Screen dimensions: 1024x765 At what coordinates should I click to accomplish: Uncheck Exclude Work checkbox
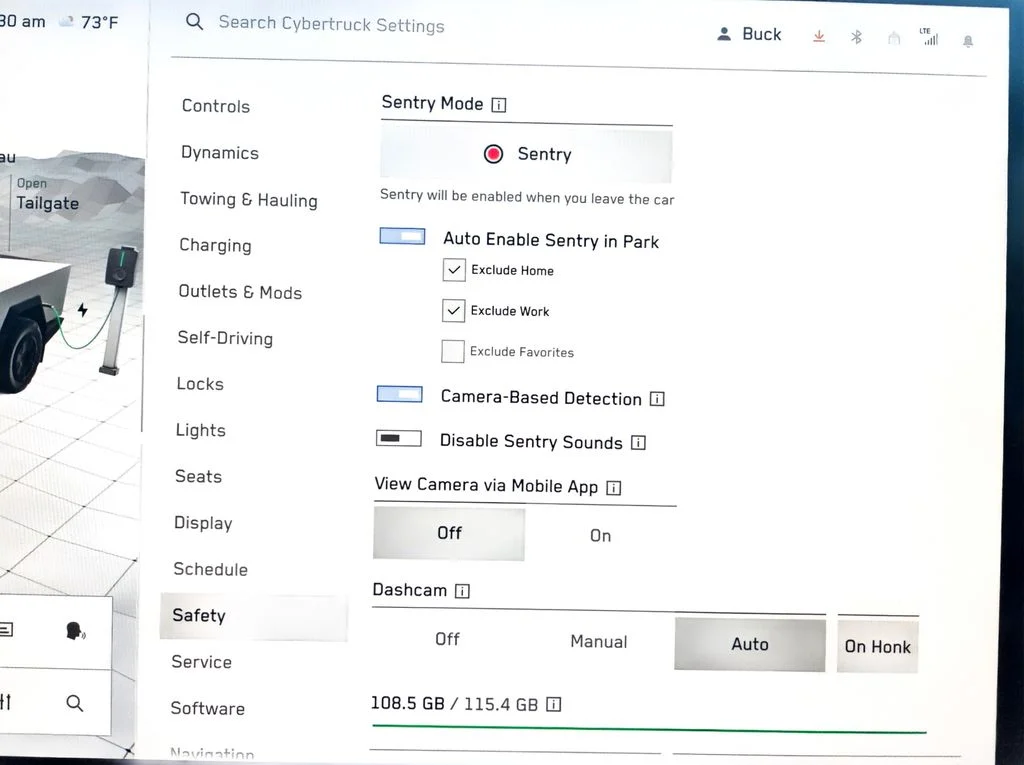click(x=453, y=310)
